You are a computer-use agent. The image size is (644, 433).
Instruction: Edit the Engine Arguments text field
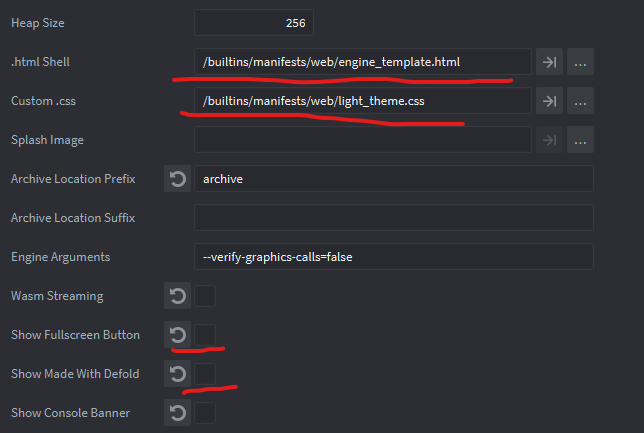(393, 257)
